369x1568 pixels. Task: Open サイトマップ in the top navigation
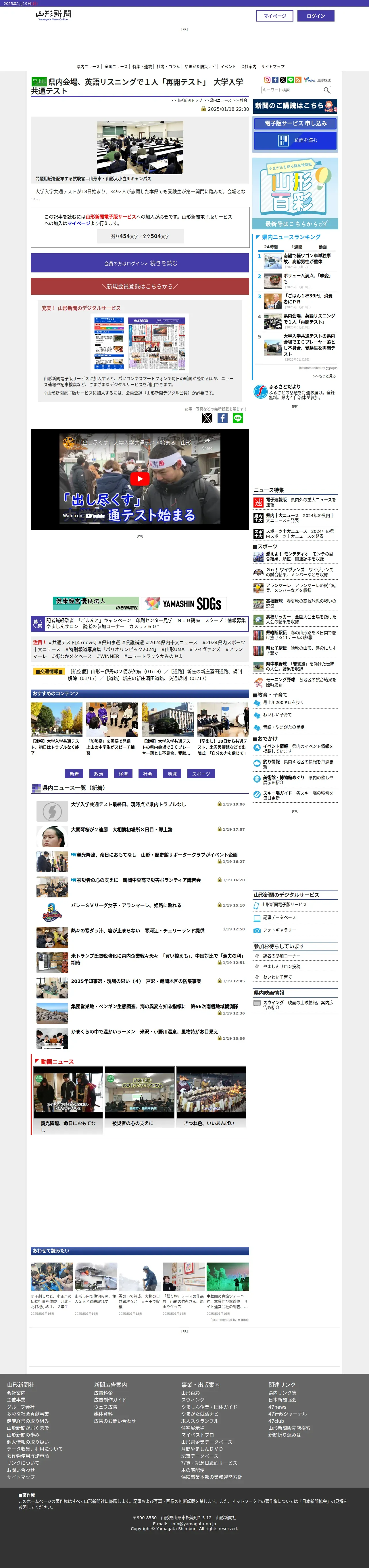pyautogui.click(x=273, y=67)
